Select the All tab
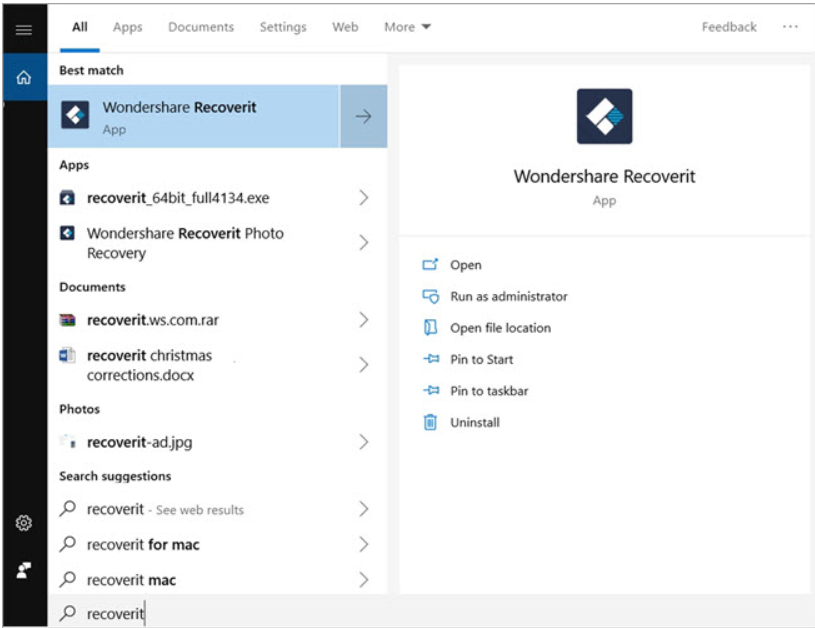 tap(80, 27)
